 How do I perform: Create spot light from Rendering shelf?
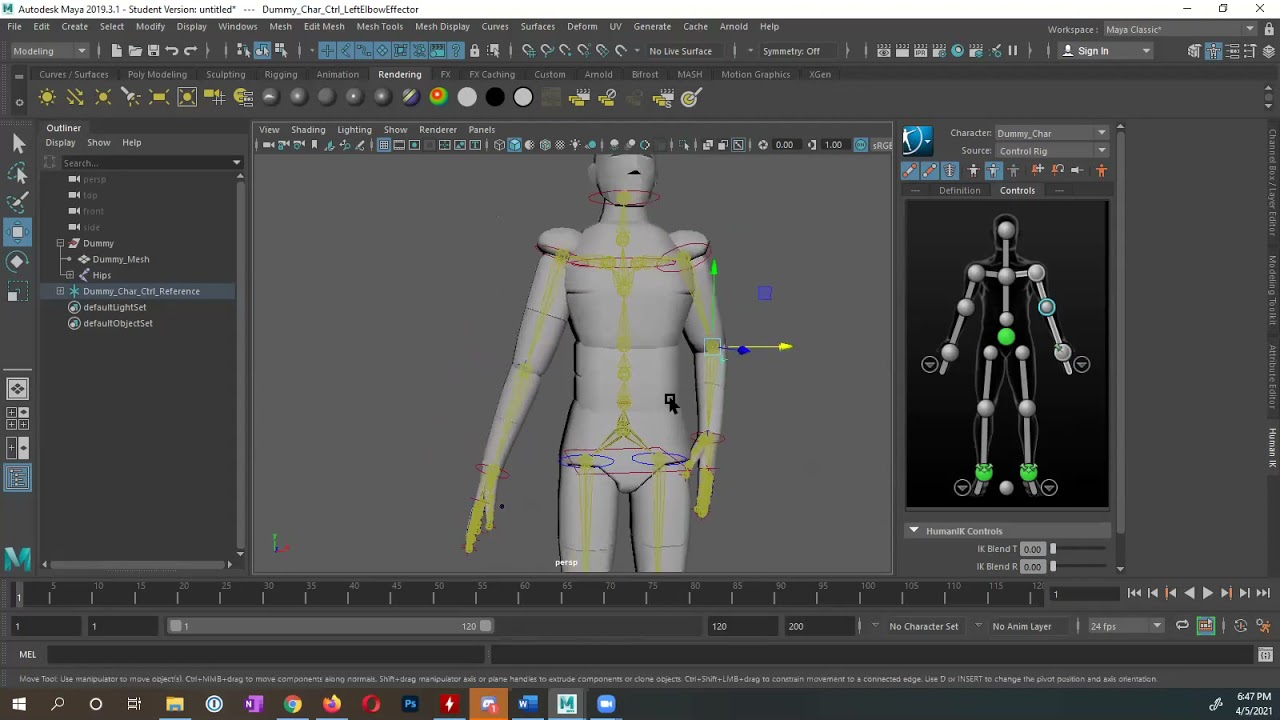(131, 97)
